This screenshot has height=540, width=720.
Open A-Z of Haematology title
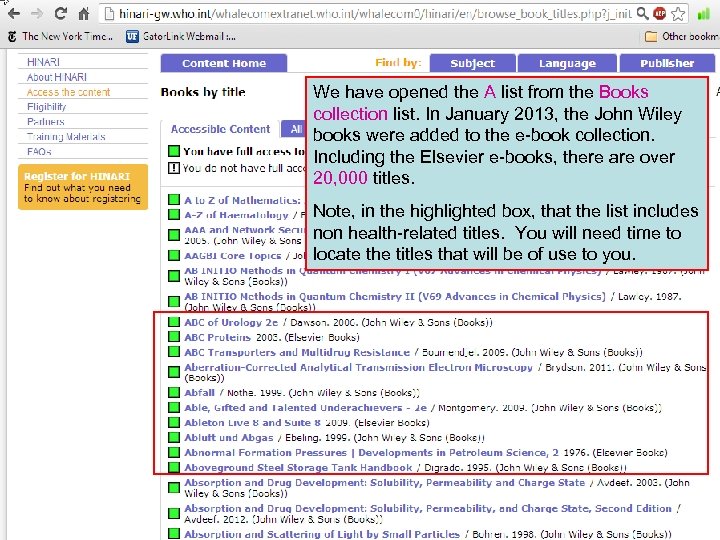[x=236, y=215]
